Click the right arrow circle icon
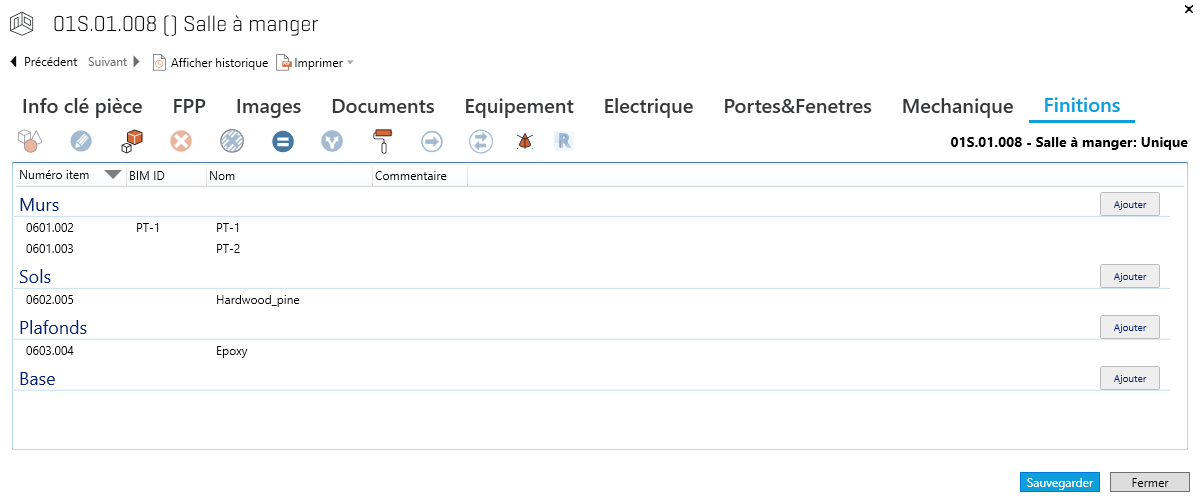 [432, 141]
